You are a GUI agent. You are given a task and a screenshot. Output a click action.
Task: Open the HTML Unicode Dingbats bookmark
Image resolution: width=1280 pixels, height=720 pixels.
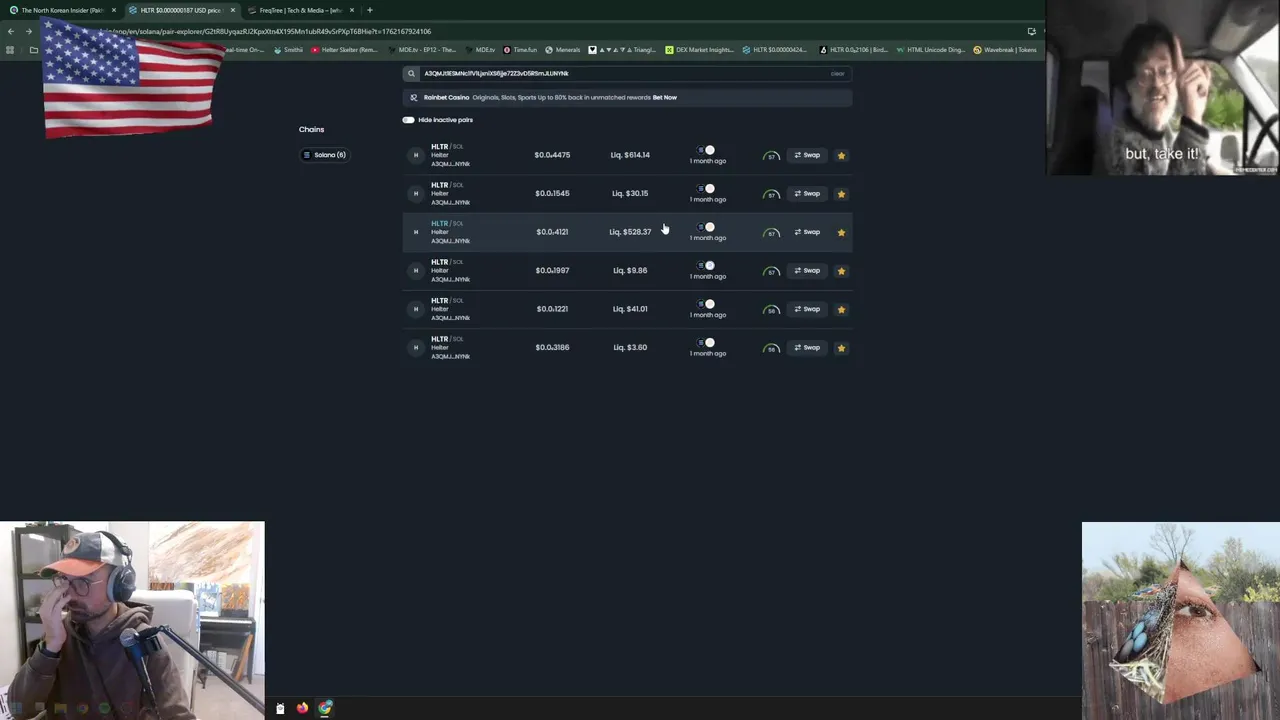931,50
